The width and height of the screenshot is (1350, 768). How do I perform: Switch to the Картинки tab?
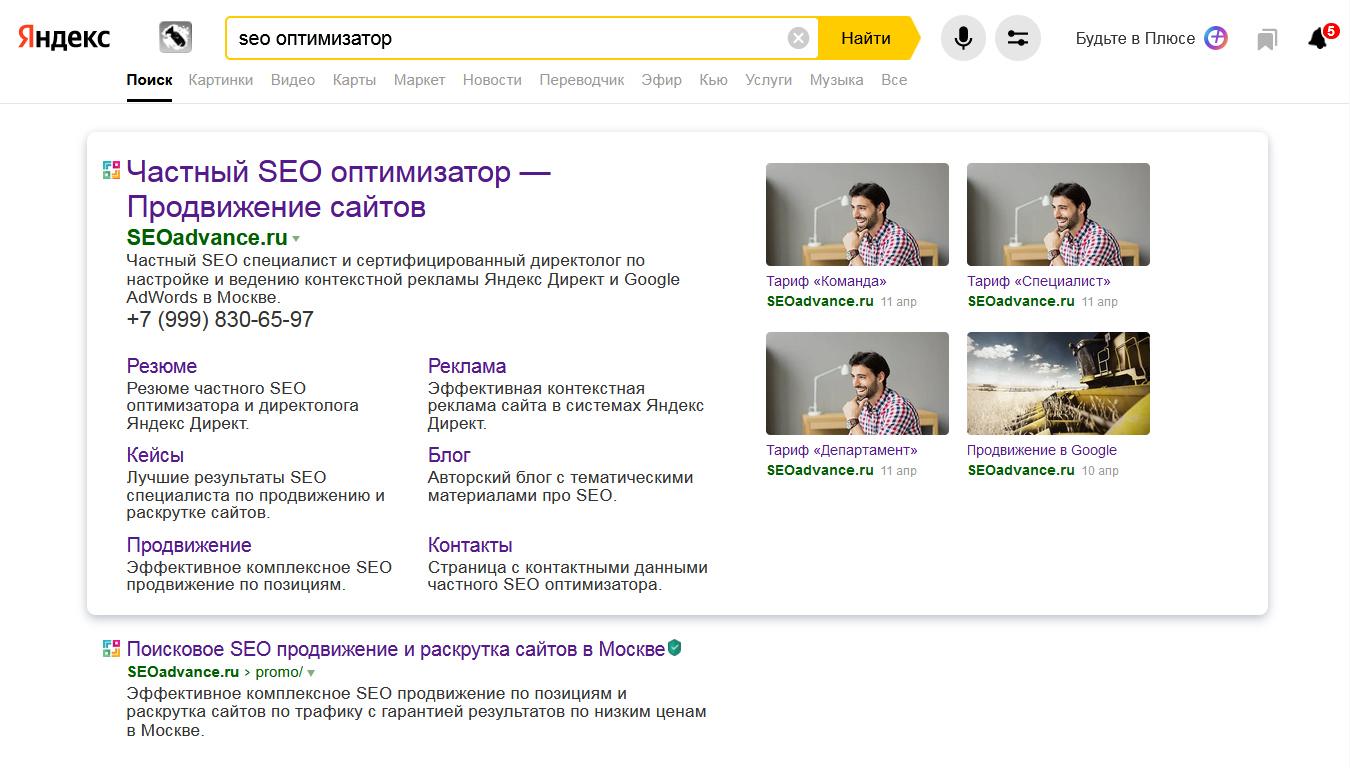point(221,80)
